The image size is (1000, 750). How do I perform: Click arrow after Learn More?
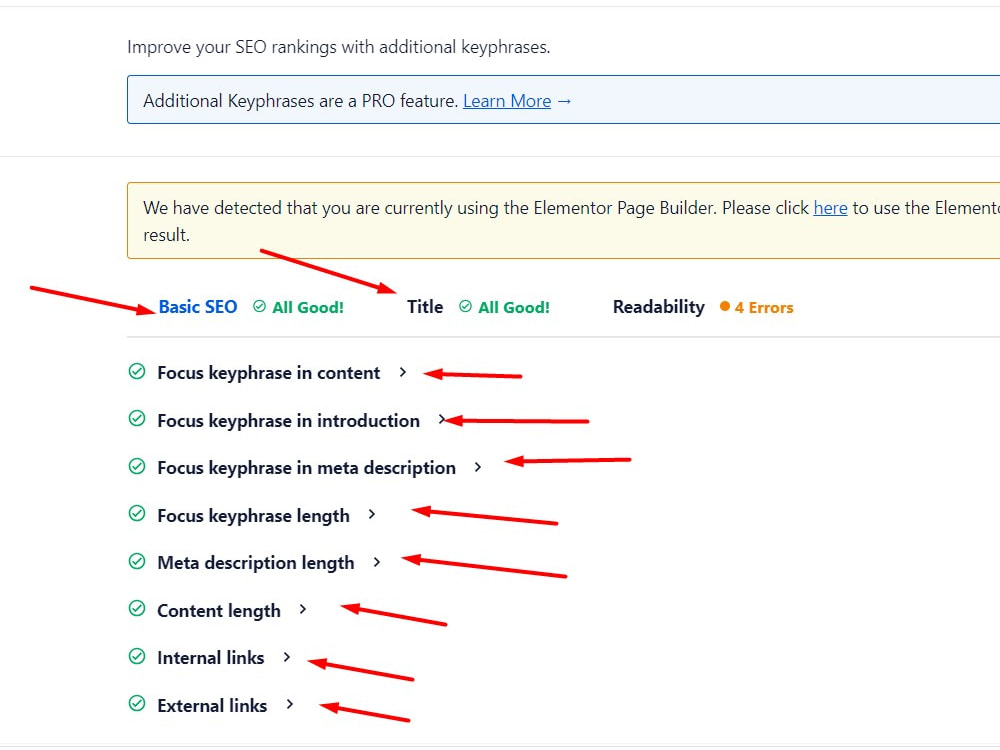[564, 101]
